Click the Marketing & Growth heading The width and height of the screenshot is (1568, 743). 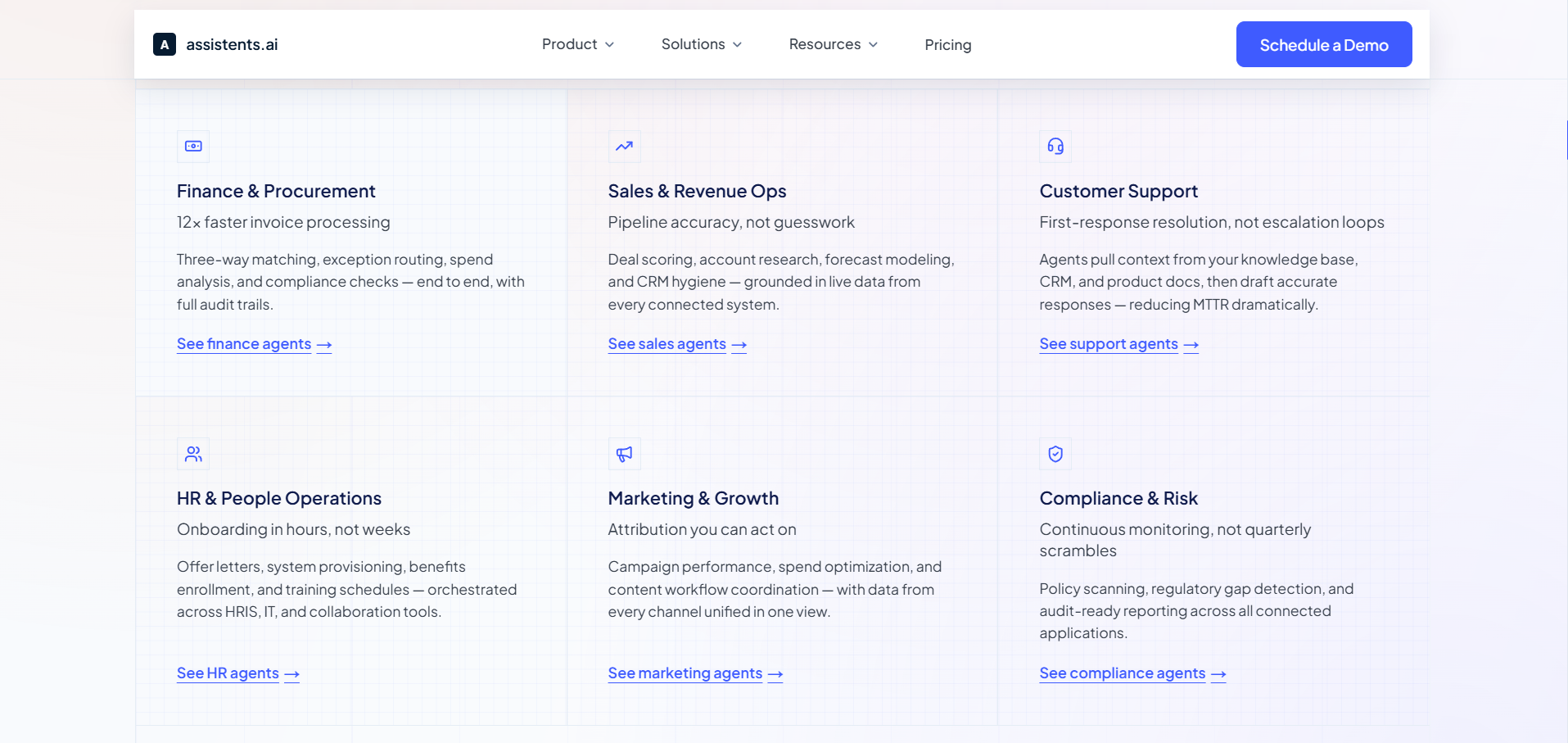point(694,498)
